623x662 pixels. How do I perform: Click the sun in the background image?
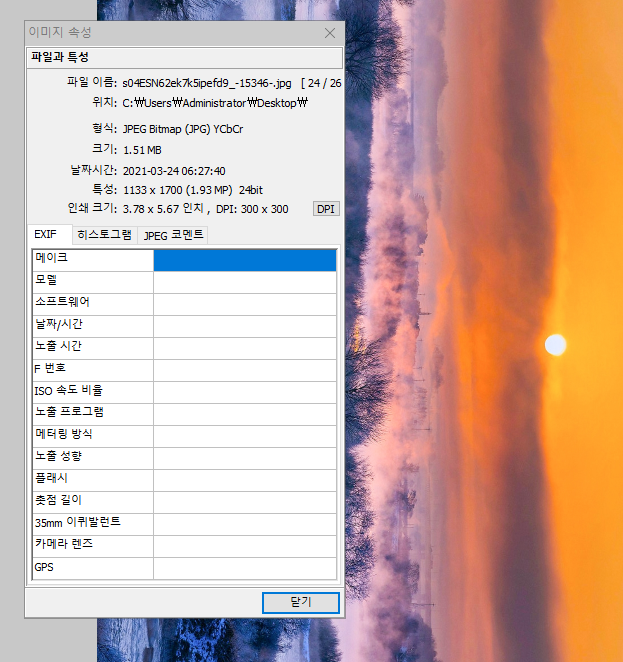pos(555,345)
